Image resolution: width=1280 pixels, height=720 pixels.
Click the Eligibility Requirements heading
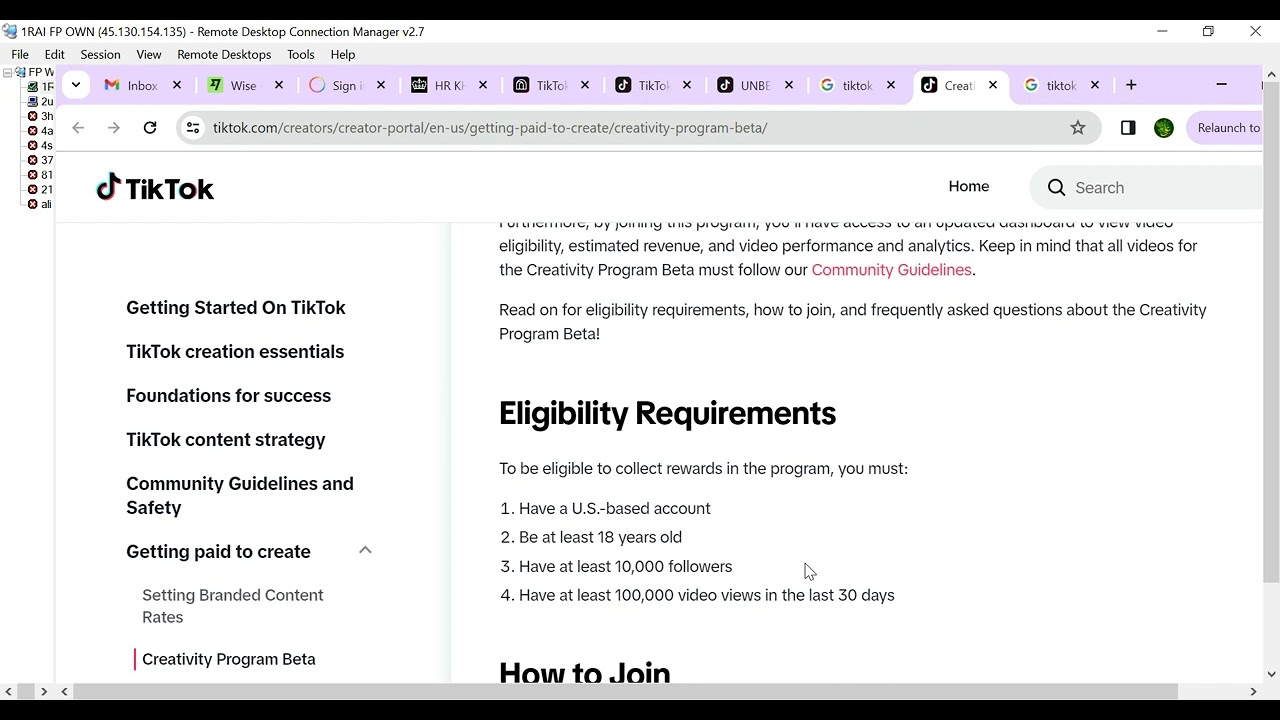tap(667, 413)
